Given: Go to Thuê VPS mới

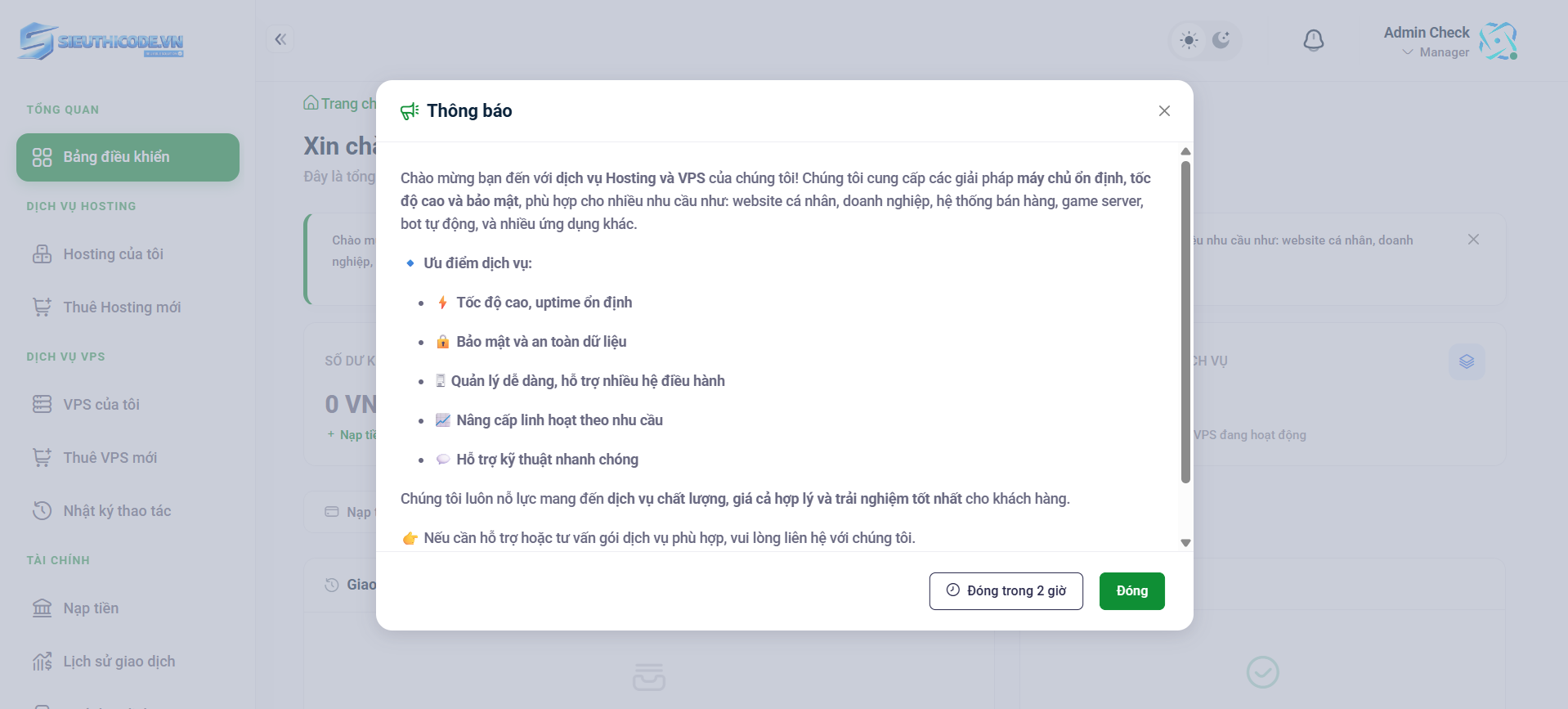Looking at the screenshot, I should 110,458.
